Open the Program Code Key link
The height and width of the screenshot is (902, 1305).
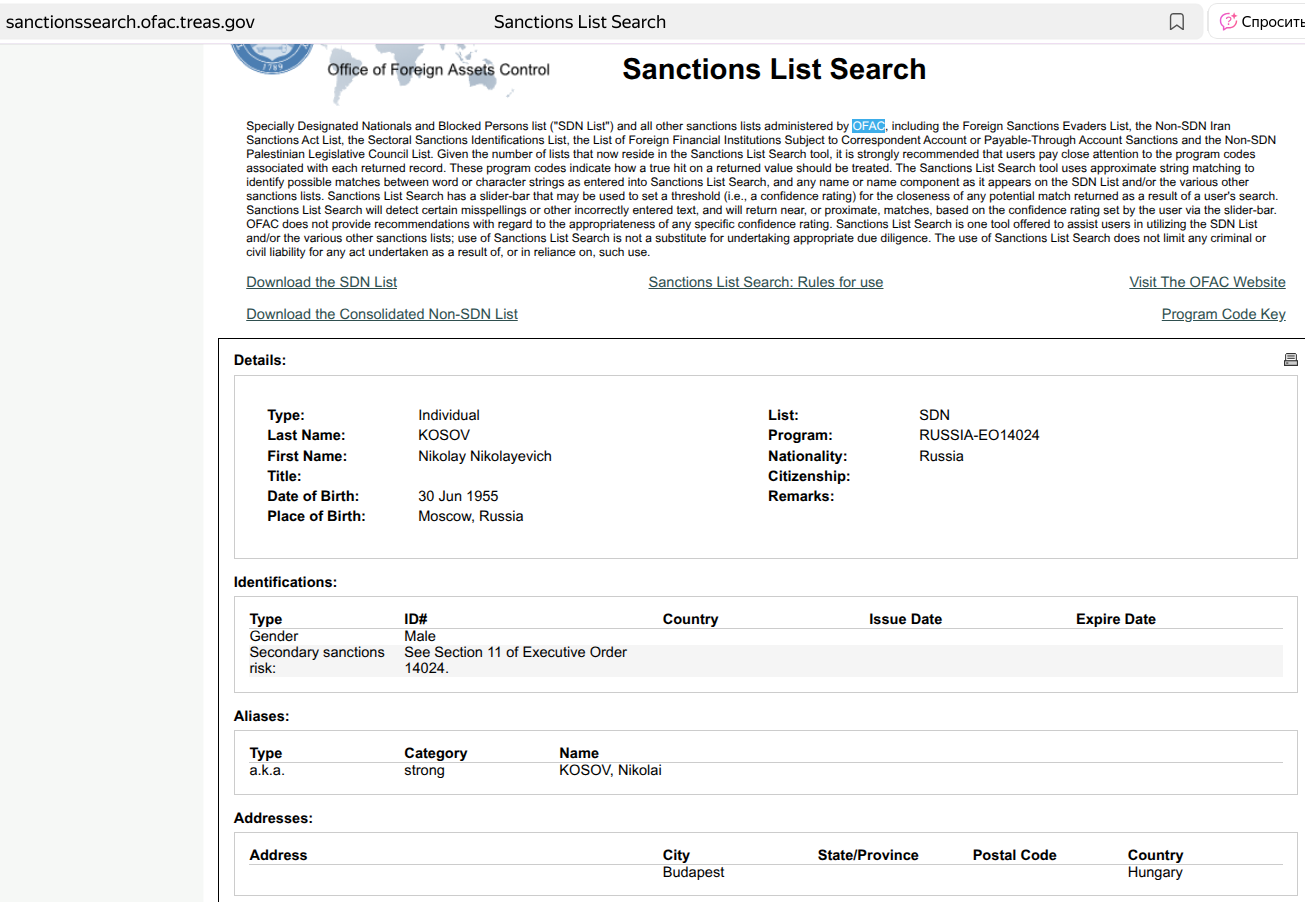1223,314
